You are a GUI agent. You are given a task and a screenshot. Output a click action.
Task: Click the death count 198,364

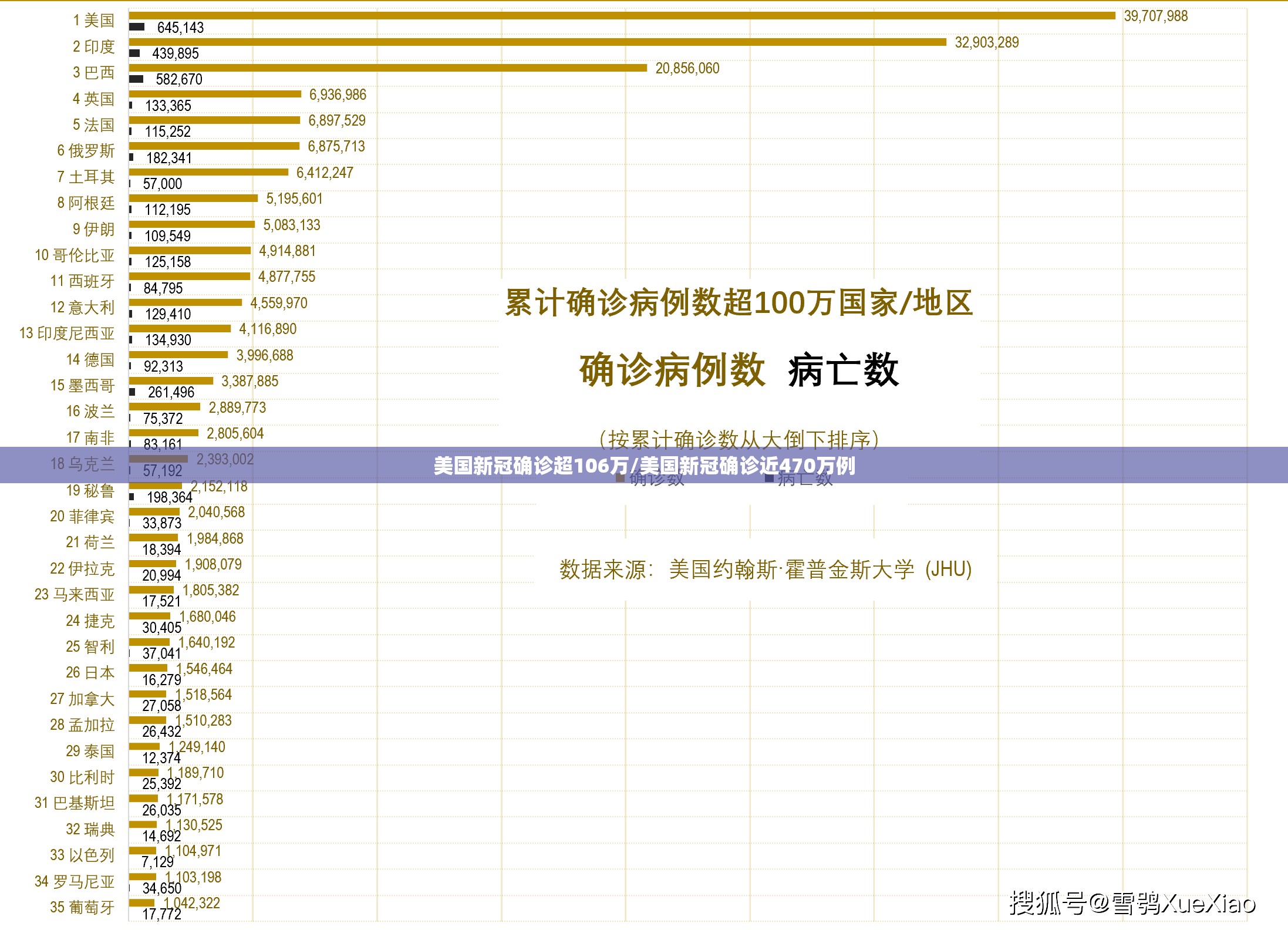(x=169, y=497)
